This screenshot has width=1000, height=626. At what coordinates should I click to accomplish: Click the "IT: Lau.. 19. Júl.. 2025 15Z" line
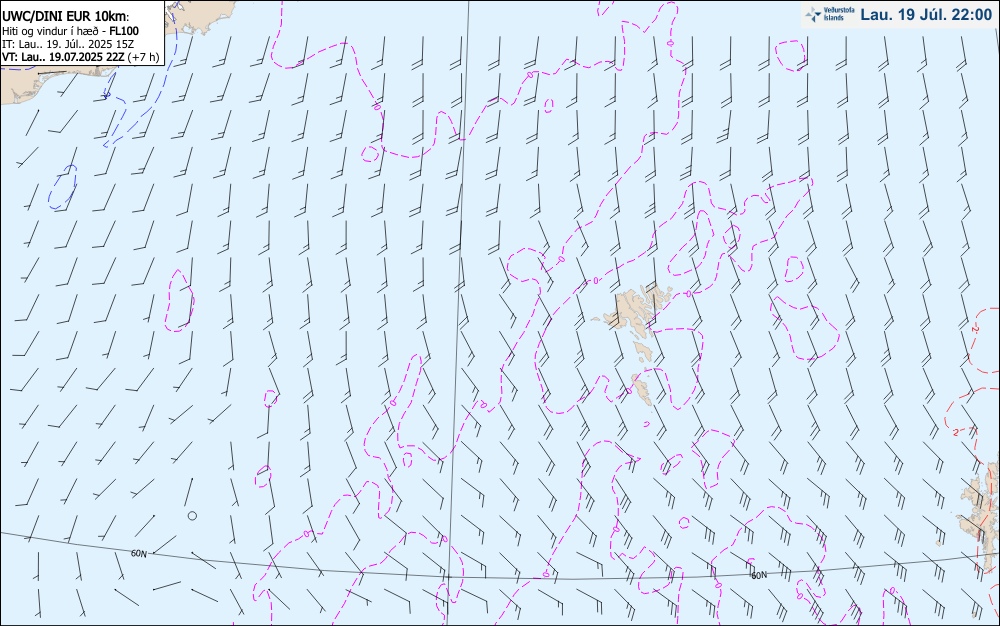(x=68, y=44)
